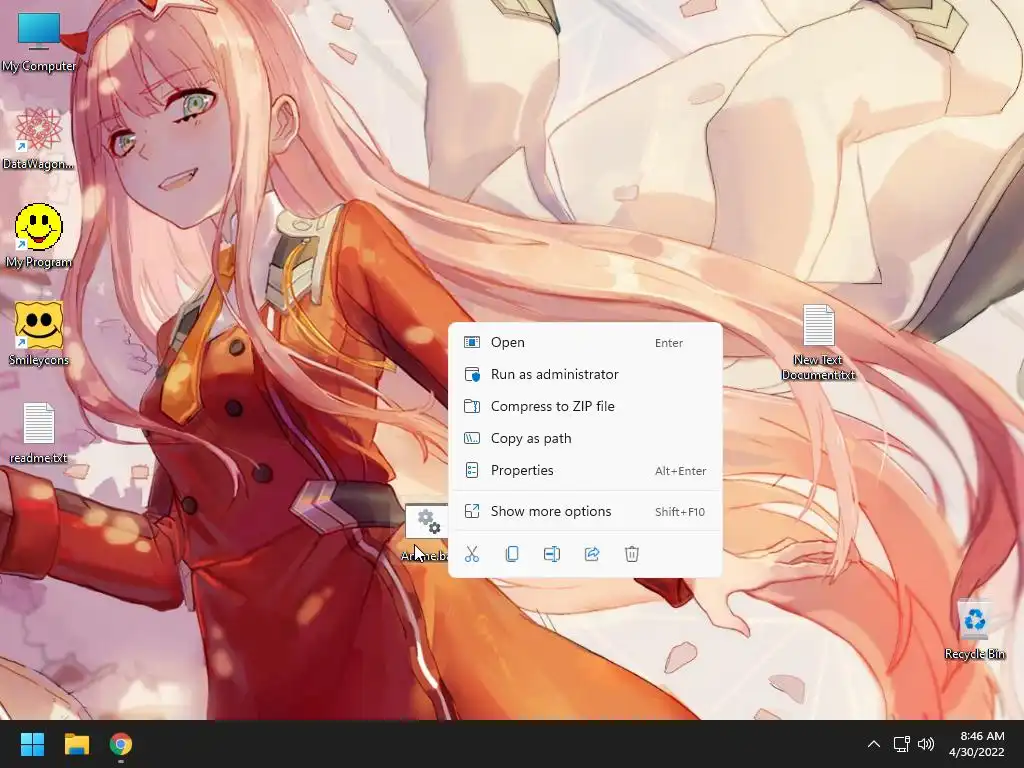Click the Rename icon in context menu
Image resolution: width=1024 pixels, height=768 pixels.
552,554
